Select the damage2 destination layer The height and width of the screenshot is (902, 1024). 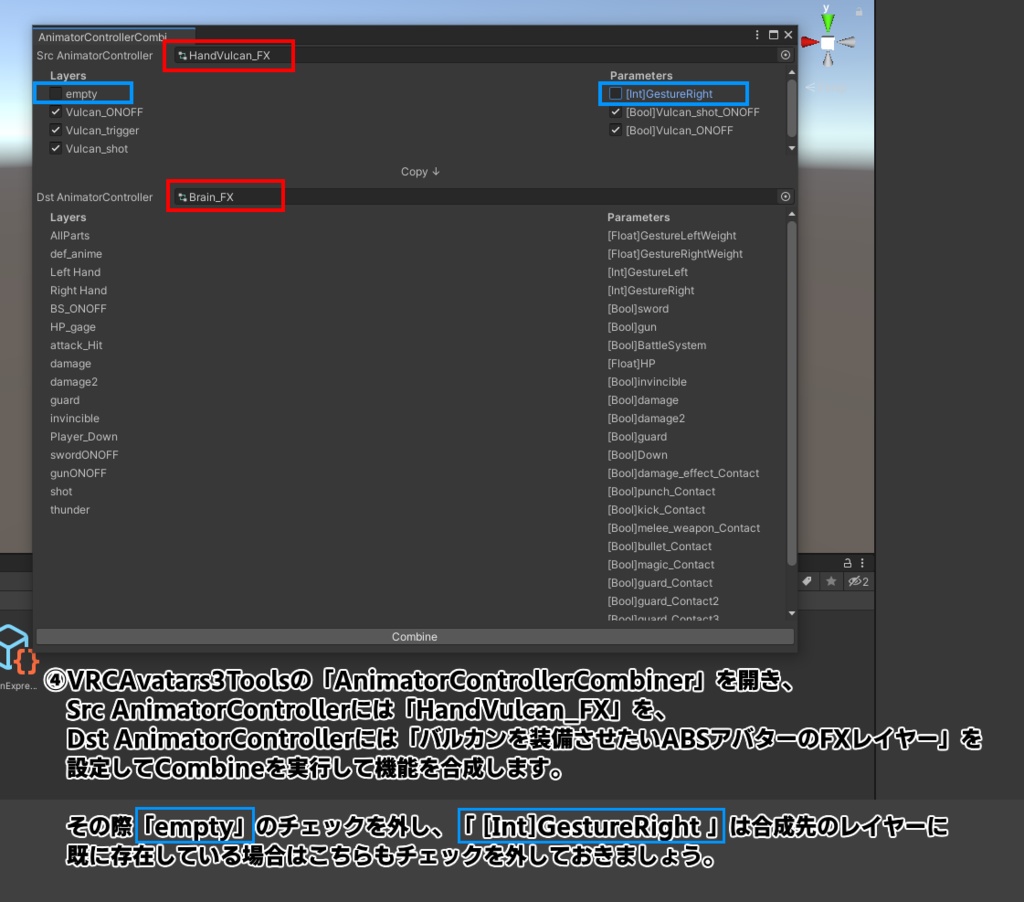(x=74, y=382)
